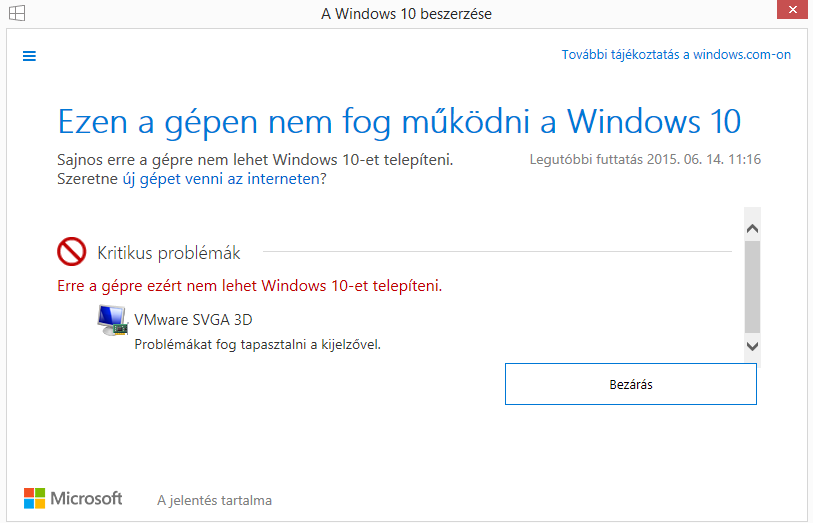813x523 pixels.
Task: Click the scrollbar up arrow
Action: (x=752, y=229)
